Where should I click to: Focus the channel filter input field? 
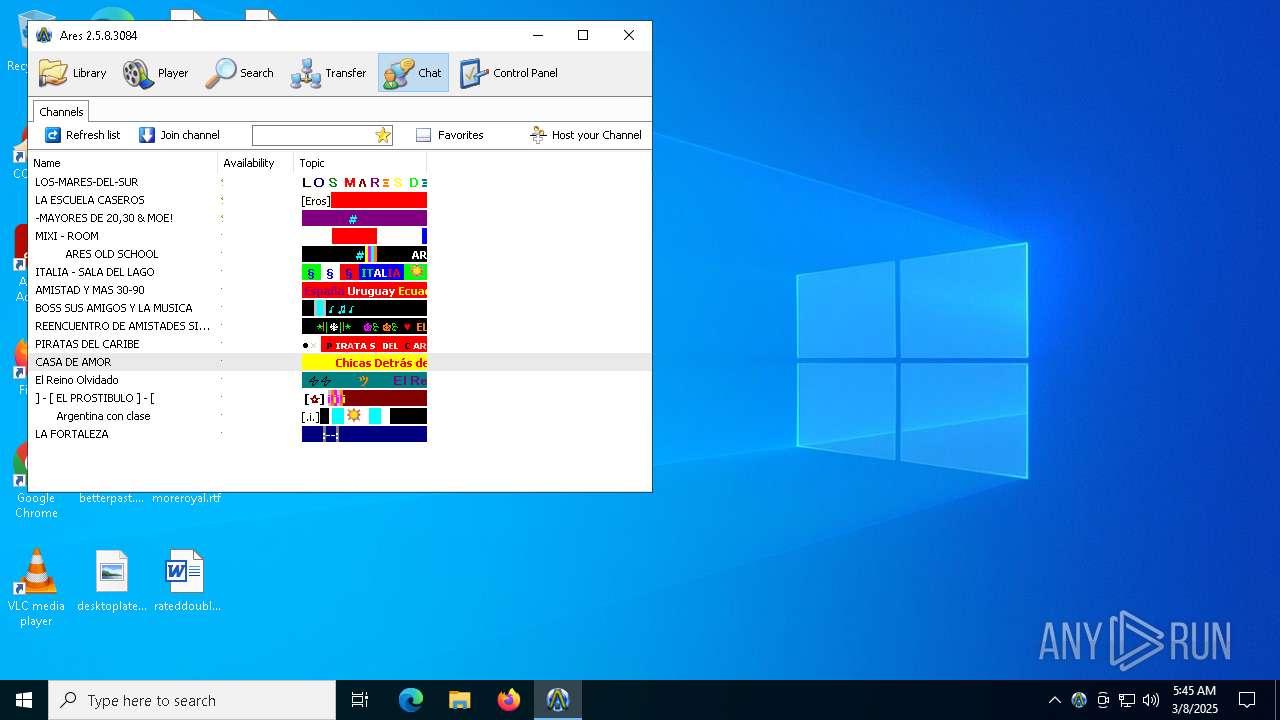coord(313,135)
